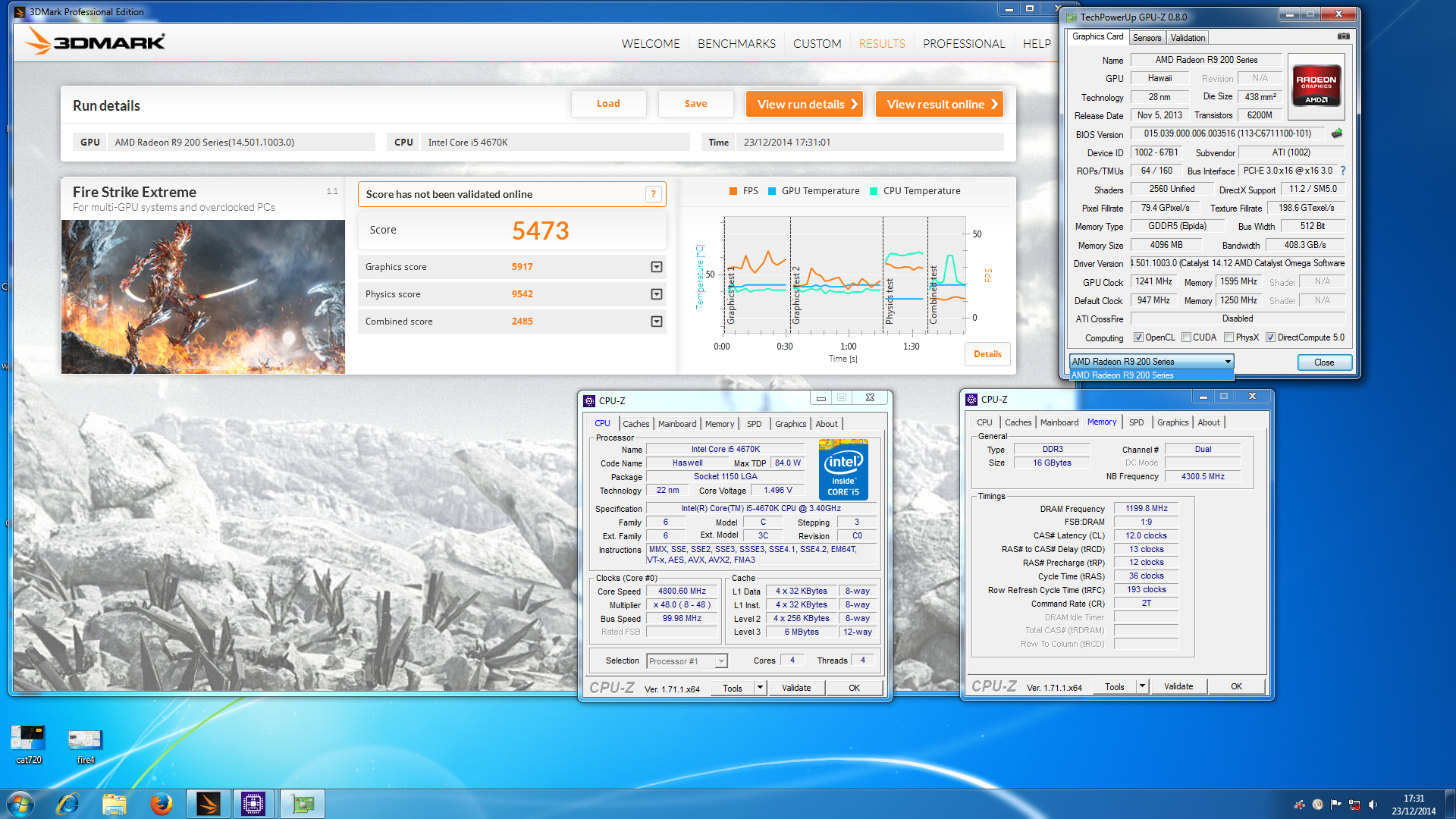Screen dimensions: 1456x819
Task: Toggle the CUDA checkbox
Action: tap(1186, 337)
